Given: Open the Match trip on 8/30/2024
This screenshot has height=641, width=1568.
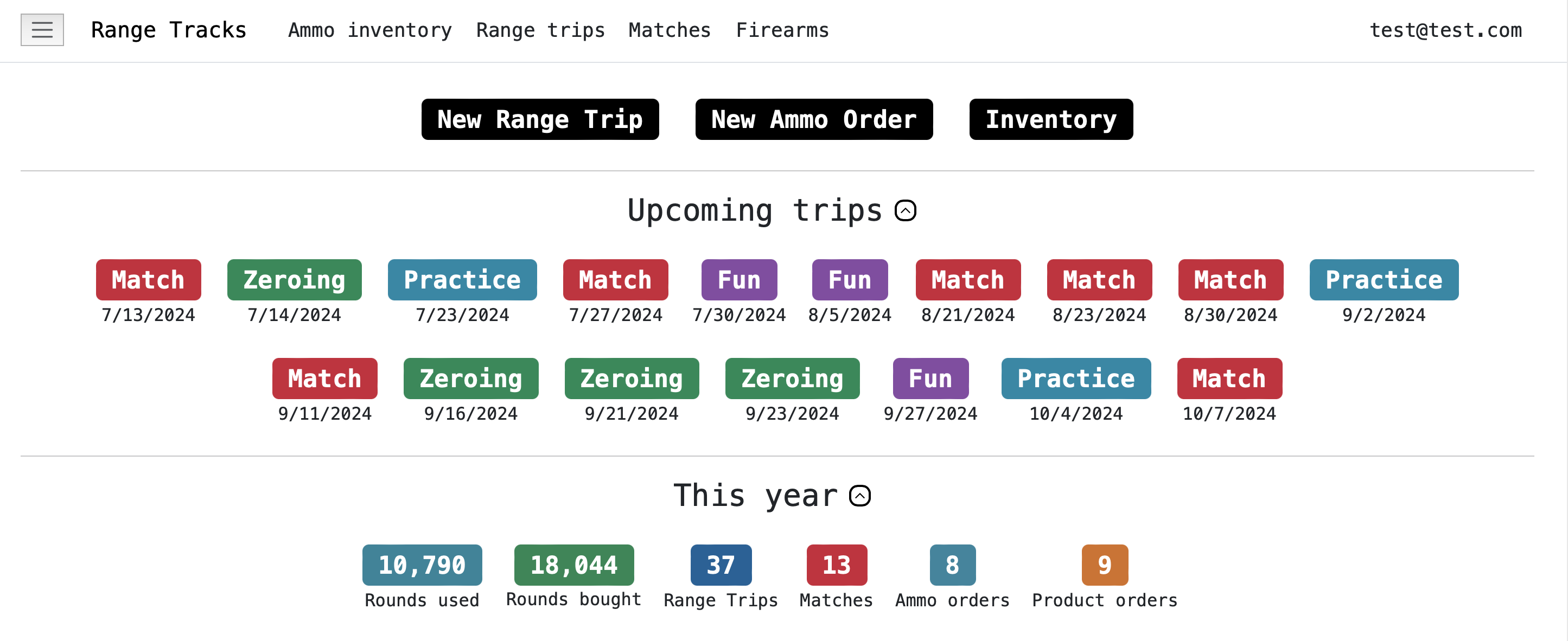Looking at the screenshot, I should [1231, 280].
